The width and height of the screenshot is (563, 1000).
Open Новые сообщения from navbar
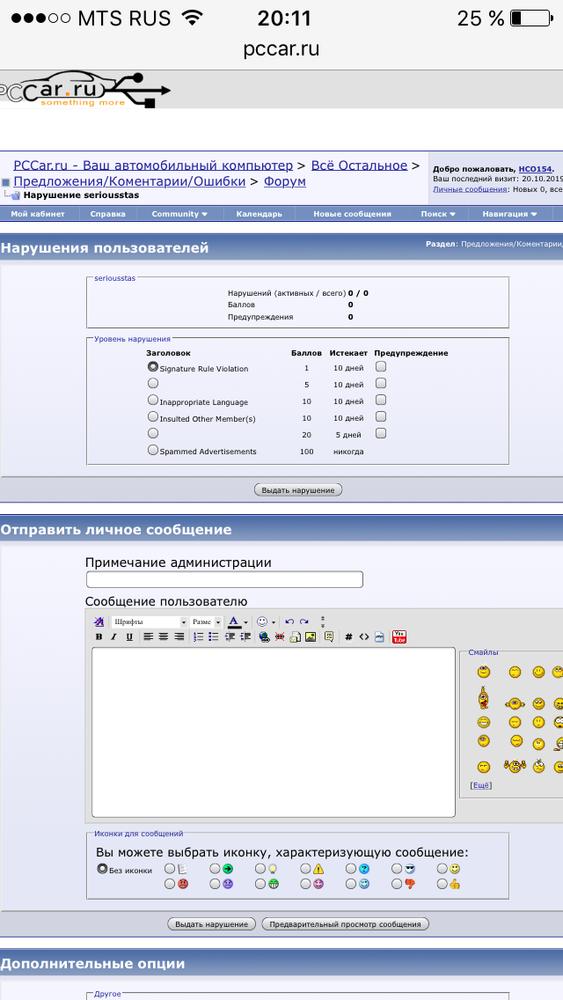(x=352, y=214)
